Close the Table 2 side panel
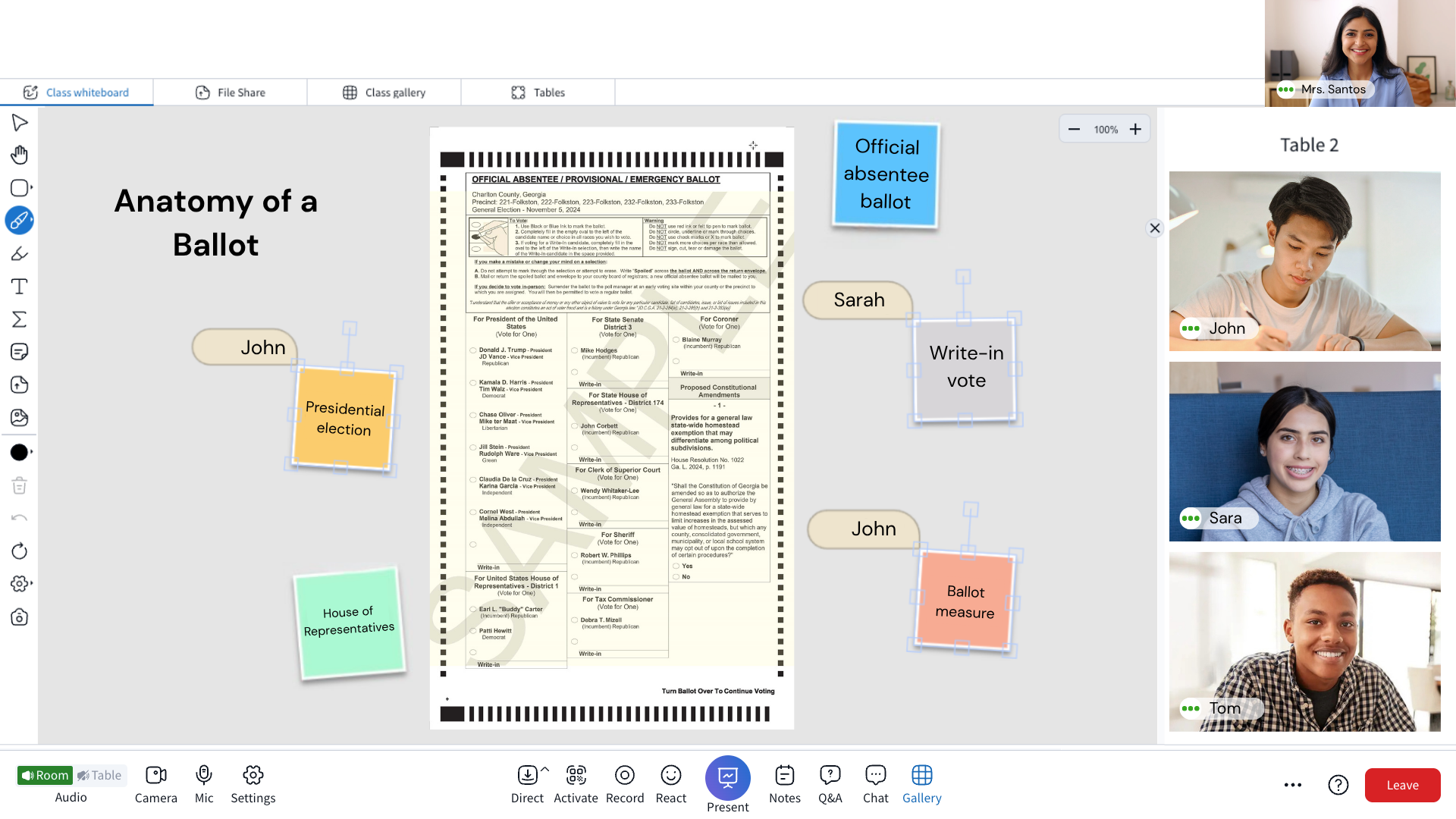This screenshot has height=819, width=1456. pyautogui.click(x=1154, y=227)
